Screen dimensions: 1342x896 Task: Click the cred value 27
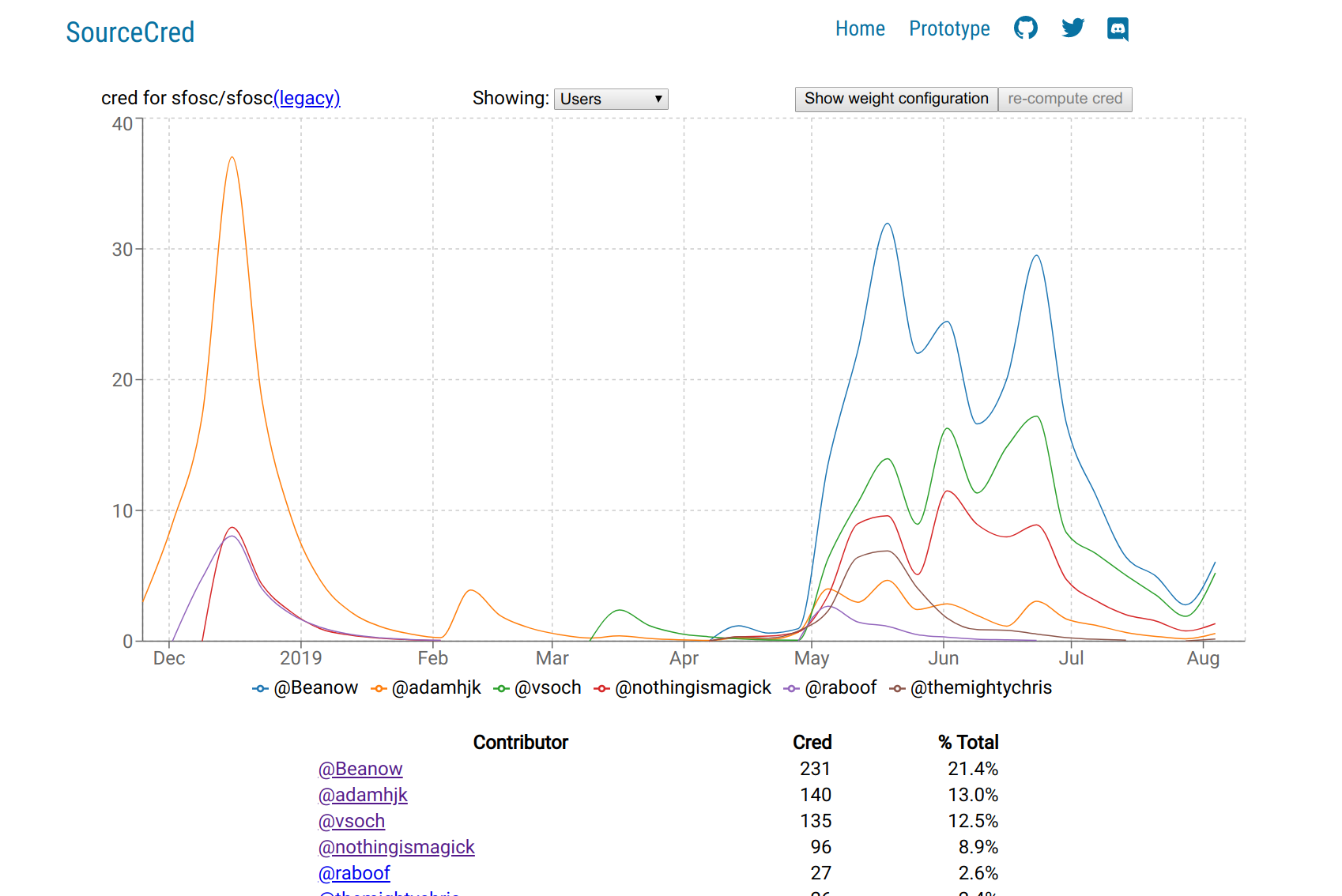(821, 873)
